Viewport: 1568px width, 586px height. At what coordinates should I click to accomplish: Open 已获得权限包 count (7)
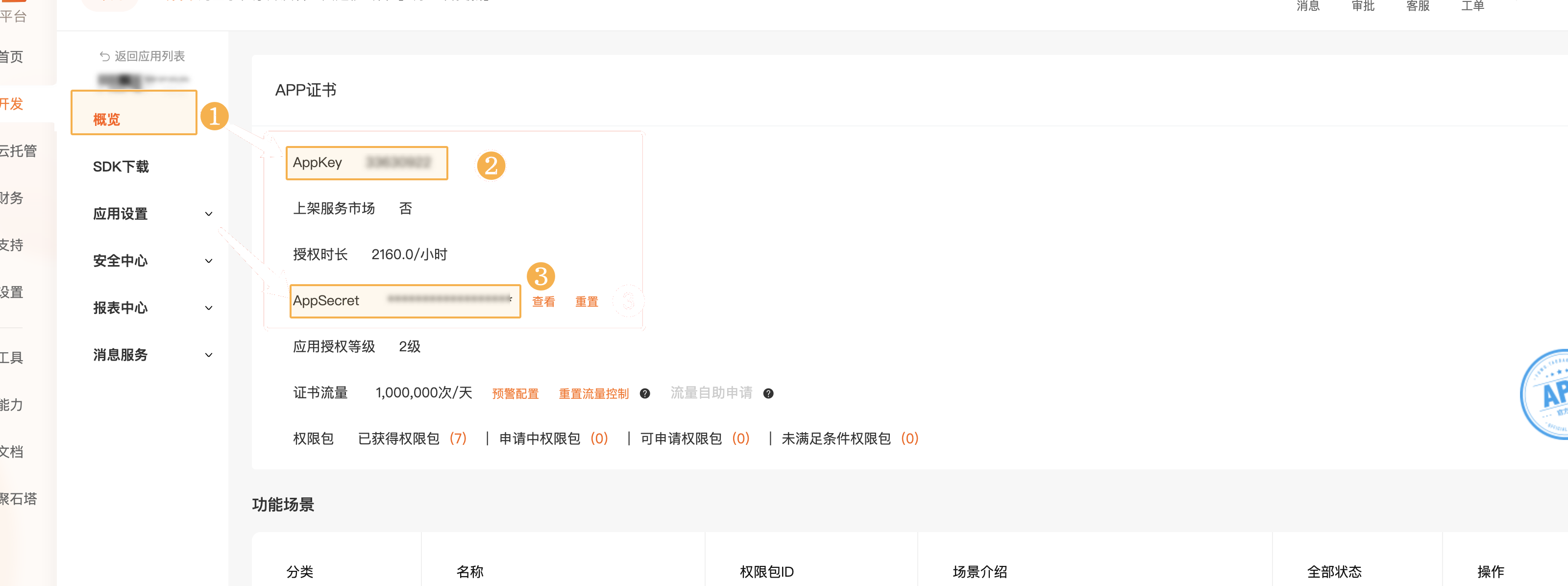click(x=457, y=439)
